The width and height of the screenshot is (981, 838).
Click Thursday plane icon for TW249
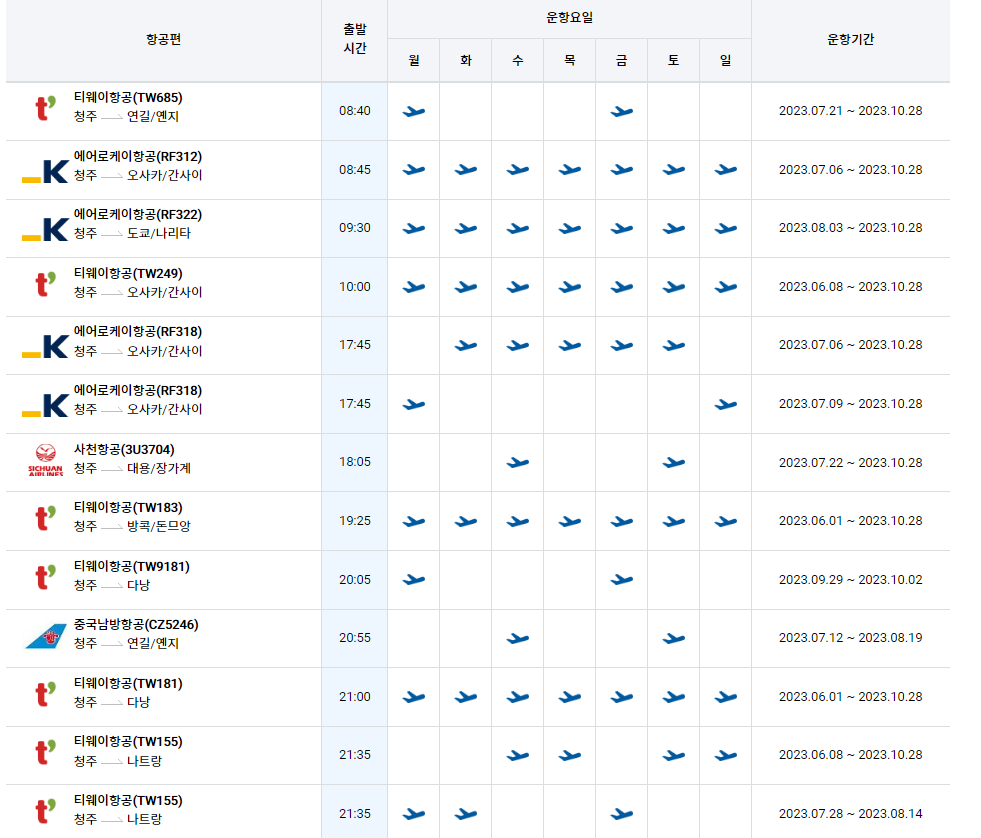pos(569,287)
